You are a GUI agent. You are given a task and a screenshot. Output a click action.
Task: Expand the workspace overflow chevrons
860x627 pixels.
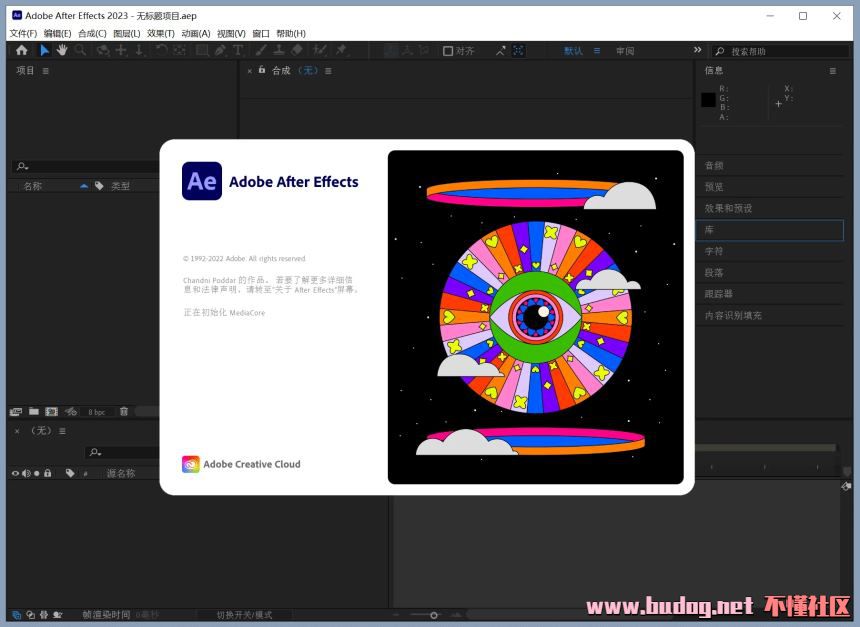[697, 50]
